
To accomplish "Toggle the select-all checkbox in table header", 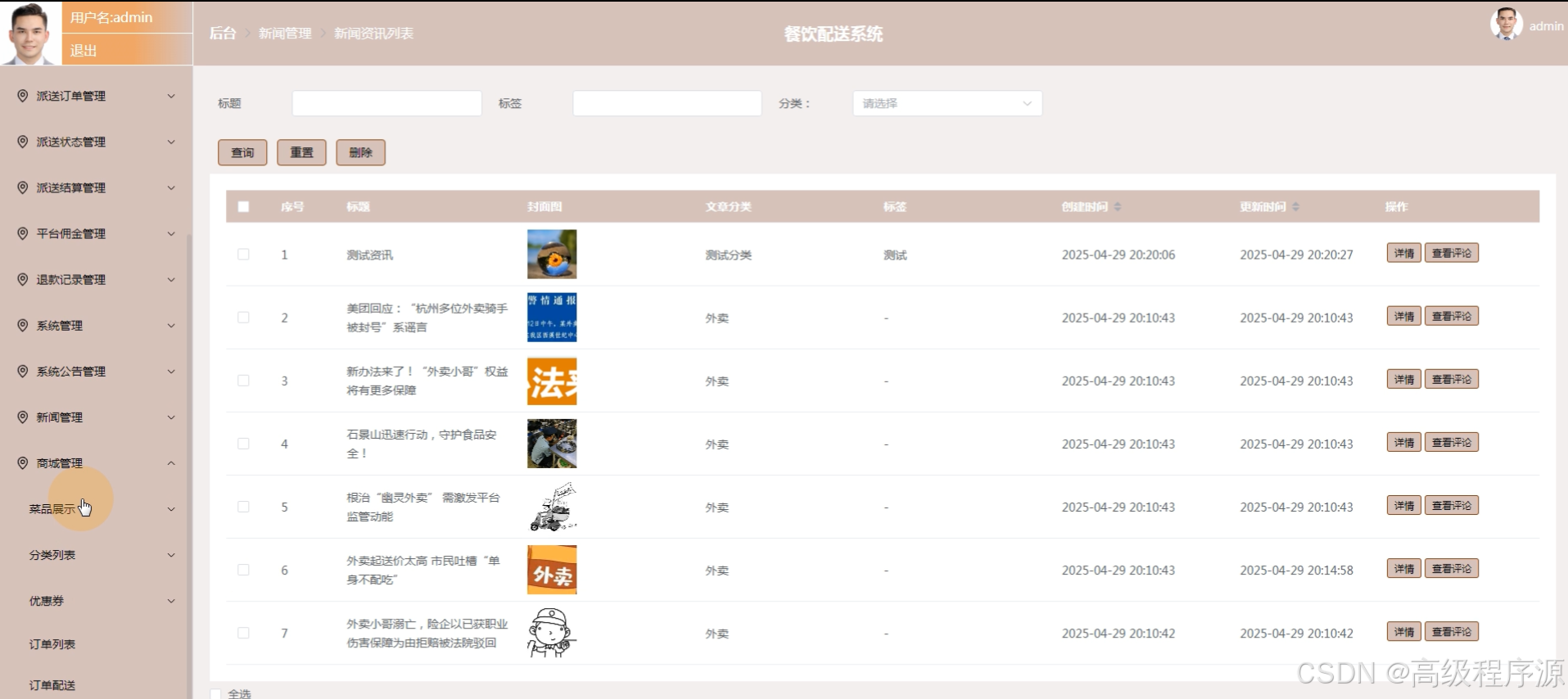I will click(243, 207).
